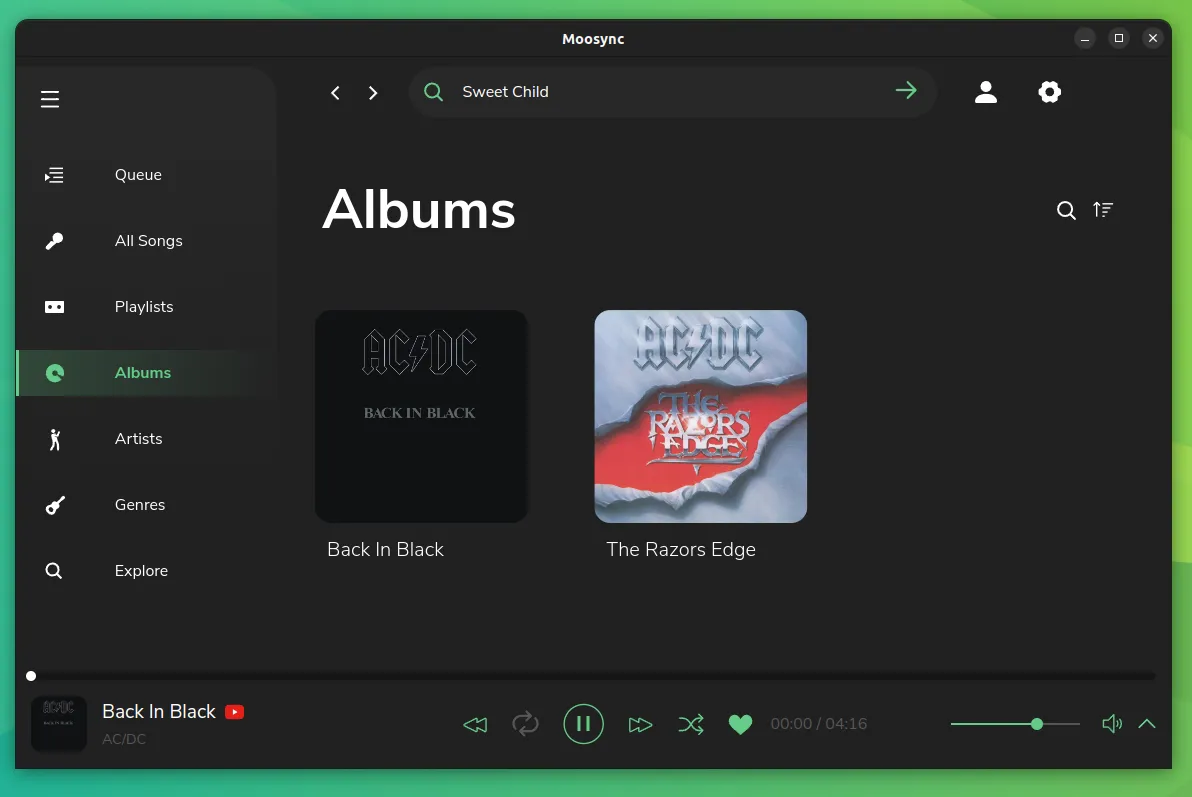Viewport: 1192px width, 797px height.
Task: Mute audio with speaker icon
Action: coord(1112,724)
